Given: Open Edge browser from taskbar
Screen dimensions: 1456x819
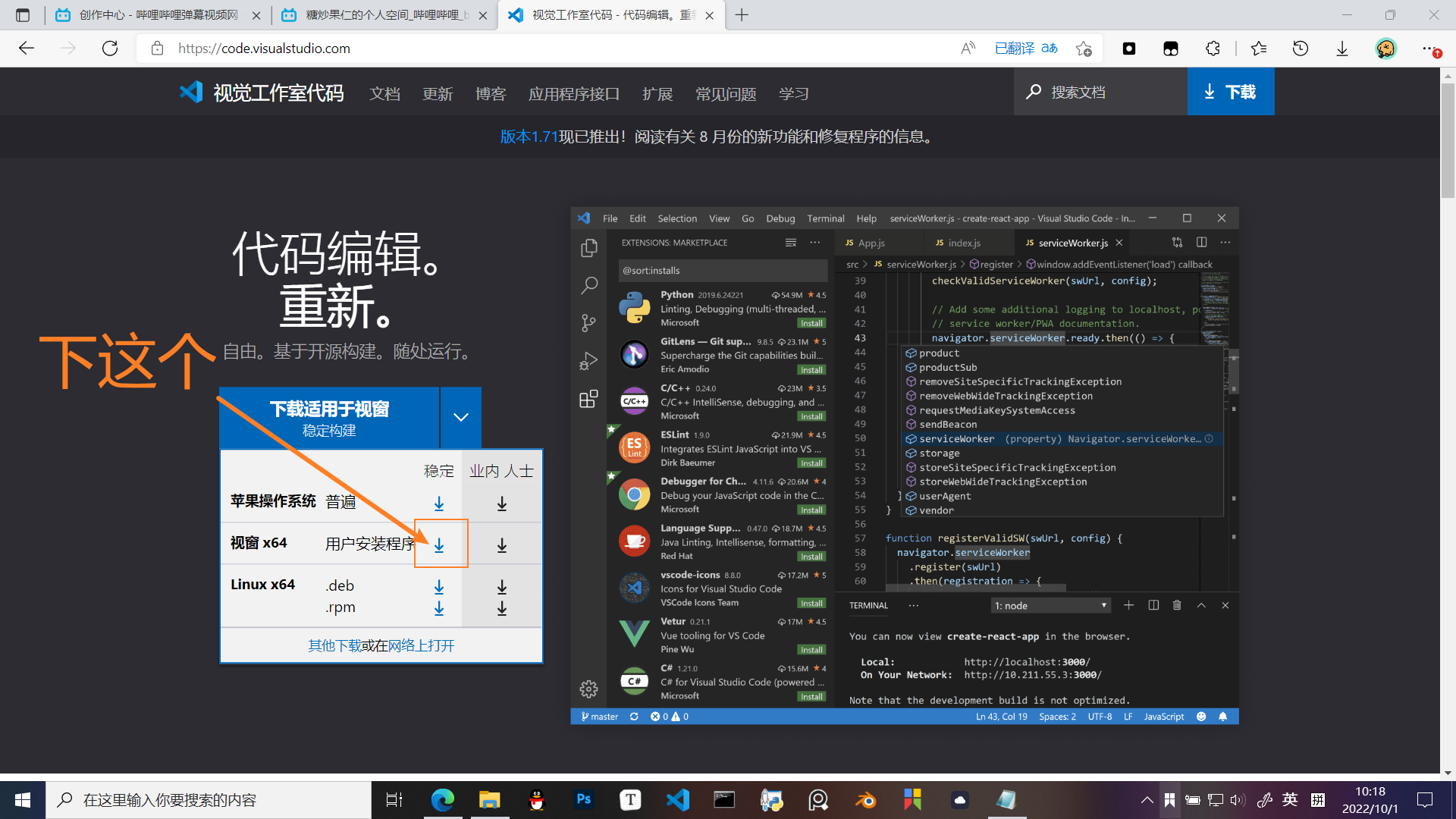Looking at the screenshot, I should (x=443, y=800).
